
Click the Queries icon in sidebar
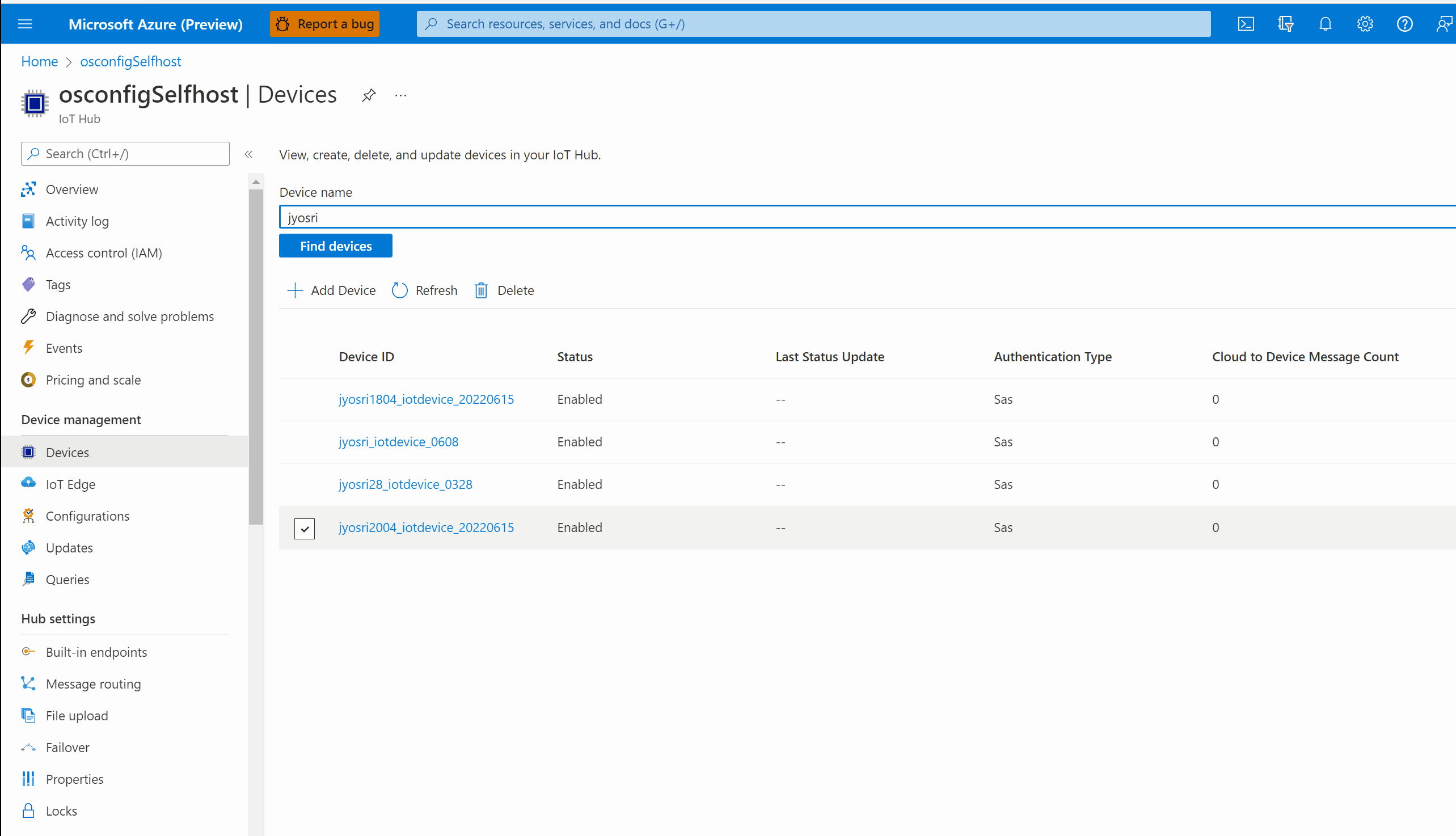(x=28, y=579)
